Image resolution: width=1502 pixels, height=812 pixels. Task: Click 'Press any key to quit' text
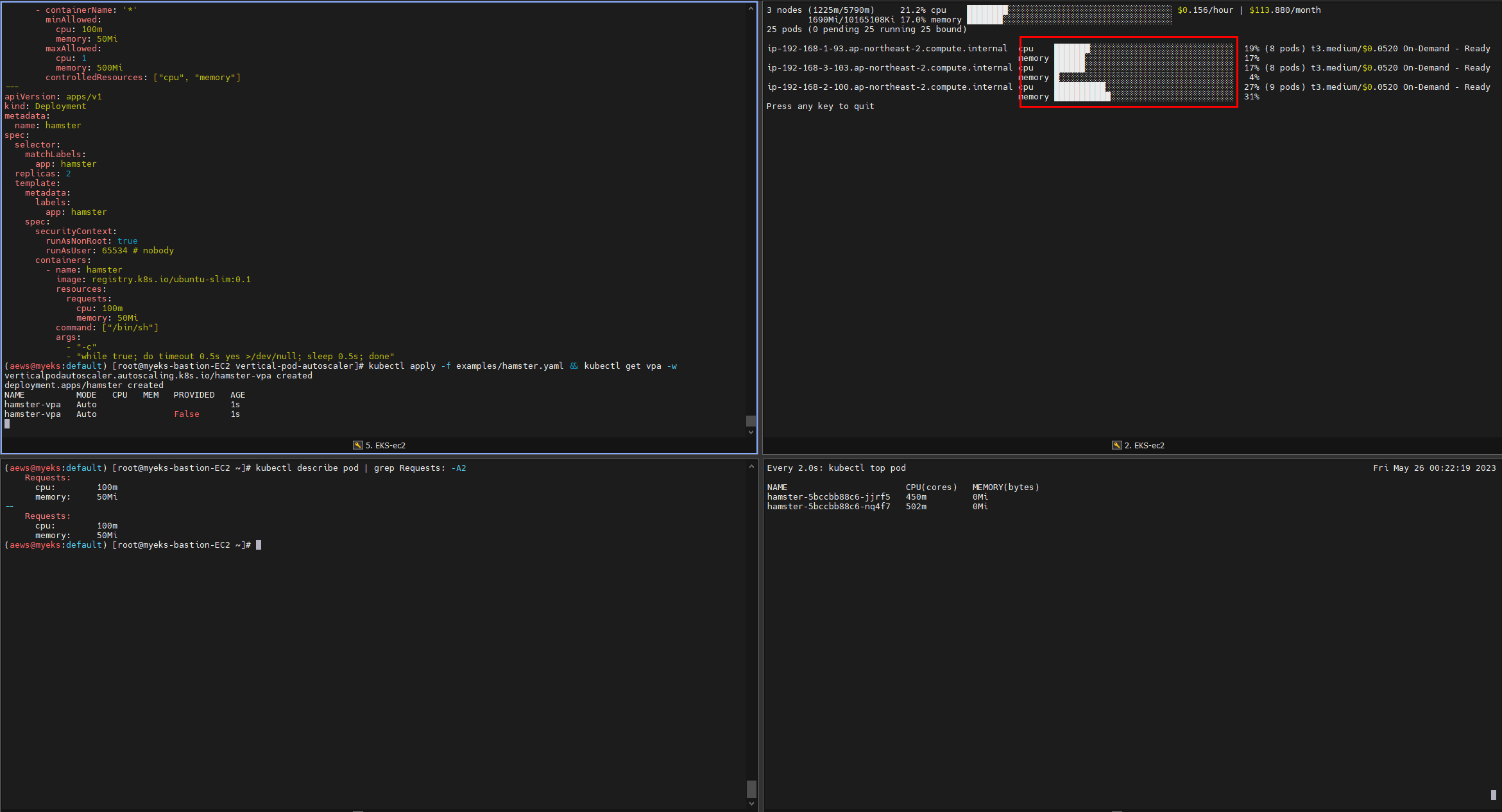(x=820, y=106)
